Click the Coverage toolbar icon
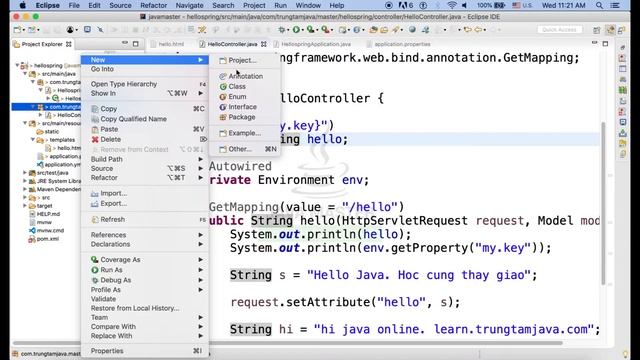Screen dimensions: 640x360 point(311,29)
